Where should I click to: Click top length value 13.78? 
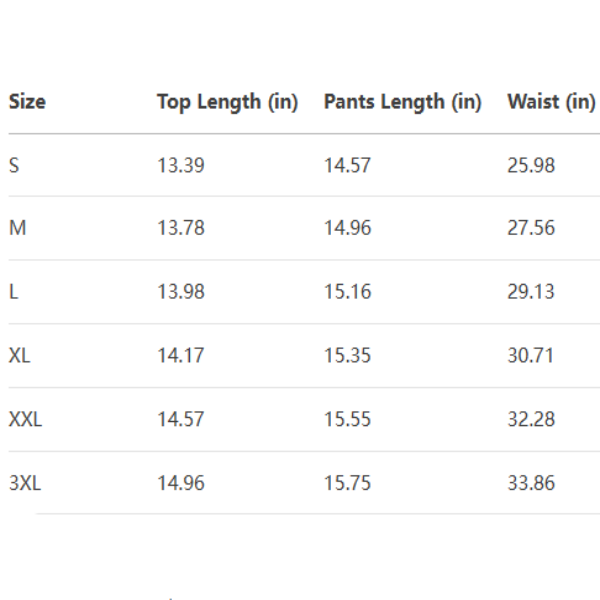[x=180, y=228]
